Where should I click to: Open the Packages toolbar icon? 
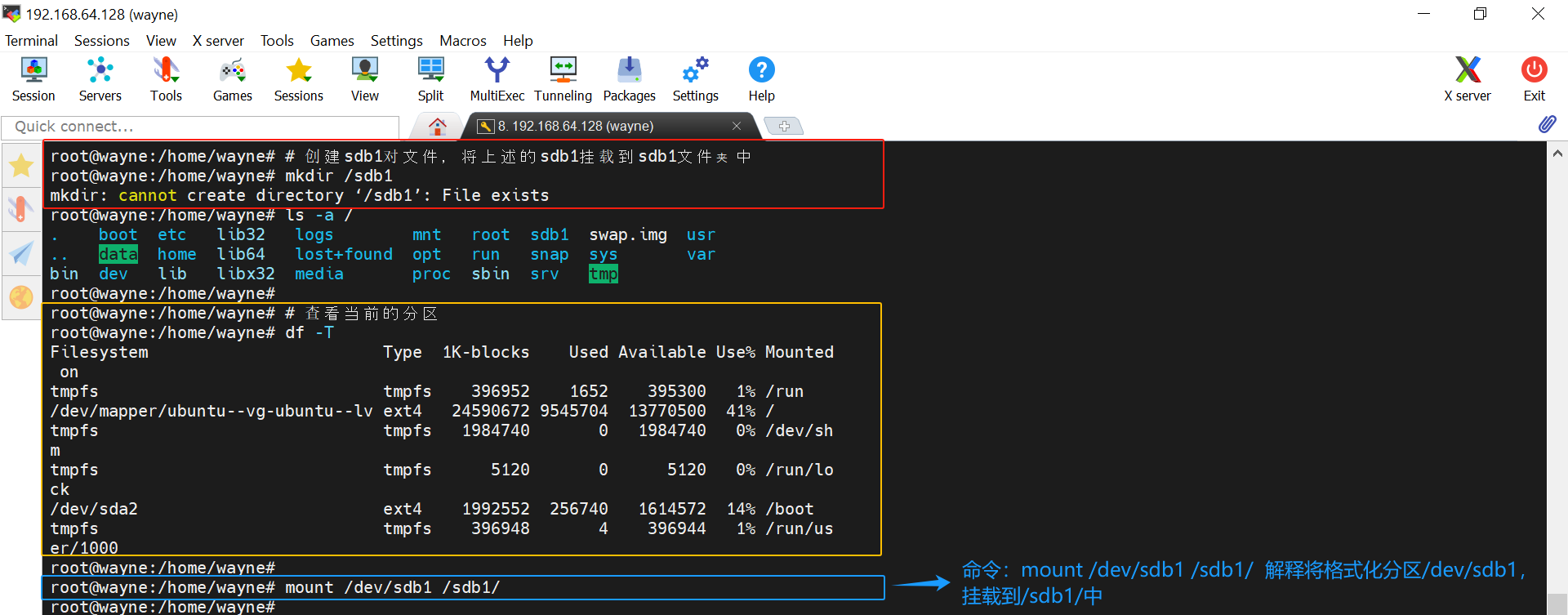[x=630, y=79]
